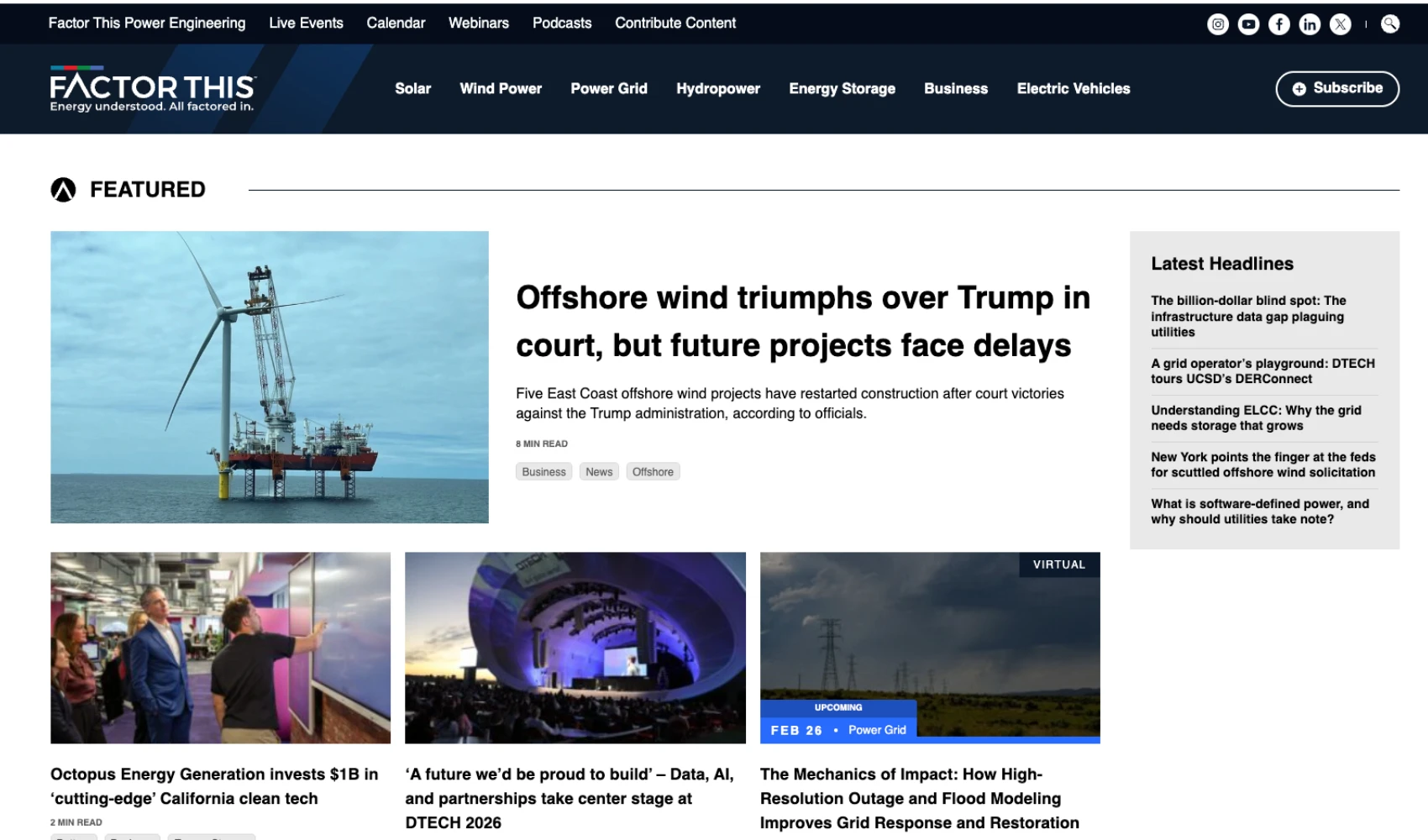This screenshot has height=840, width=1428.
Task: Open the YouTube channel icon
Action: (x=1248, y=24)
